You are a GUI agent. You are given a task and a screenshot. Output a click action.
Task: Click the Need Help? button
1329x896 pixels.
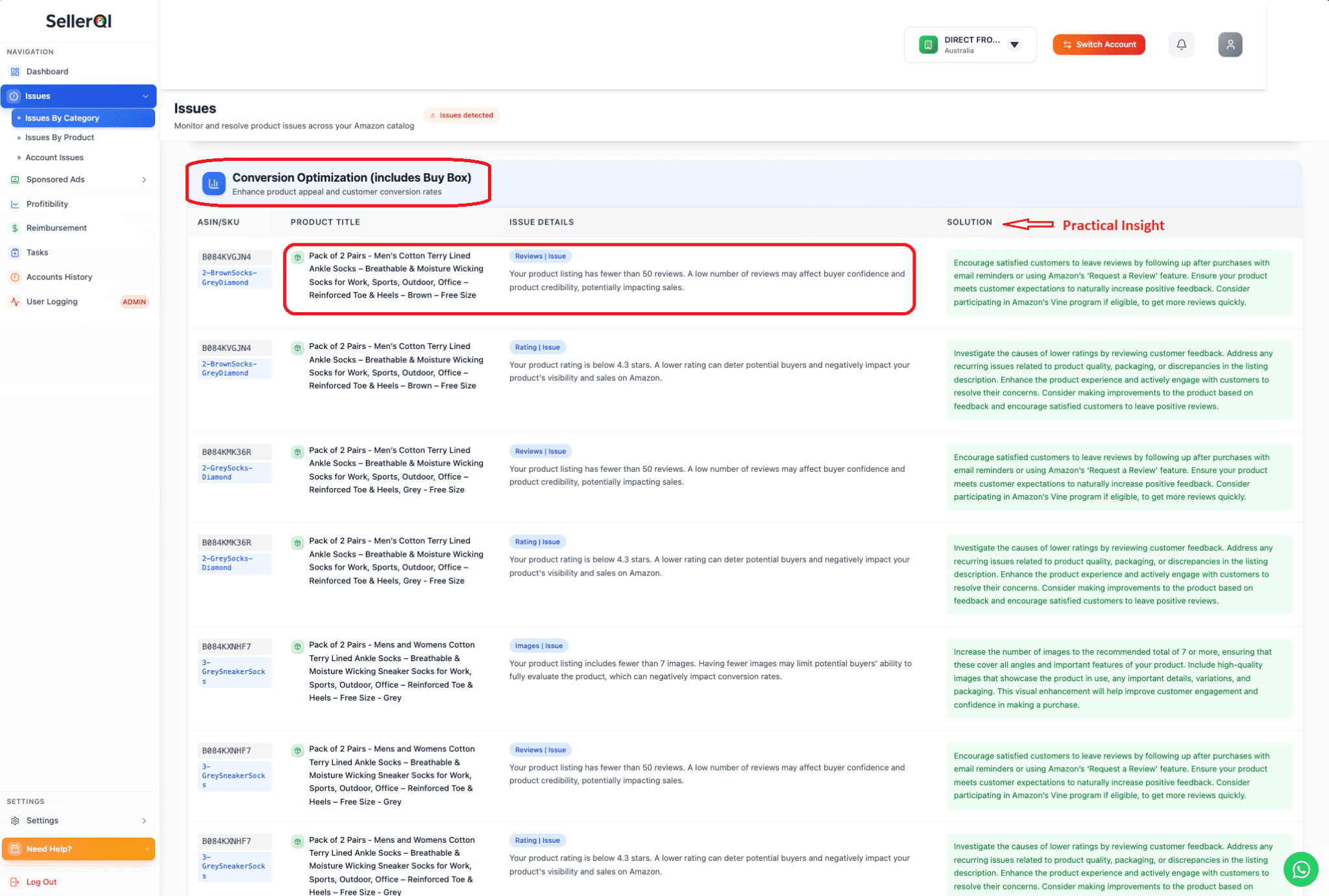click(x=79, y=848)
